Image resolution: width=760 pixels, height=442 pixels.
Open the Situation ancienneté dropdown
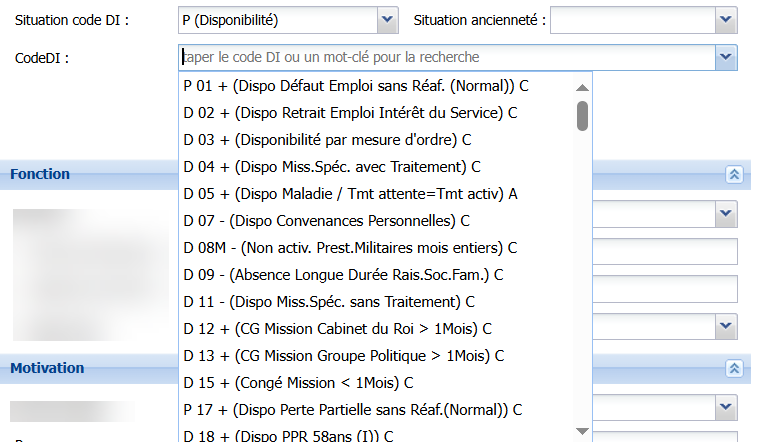[727, 20]
